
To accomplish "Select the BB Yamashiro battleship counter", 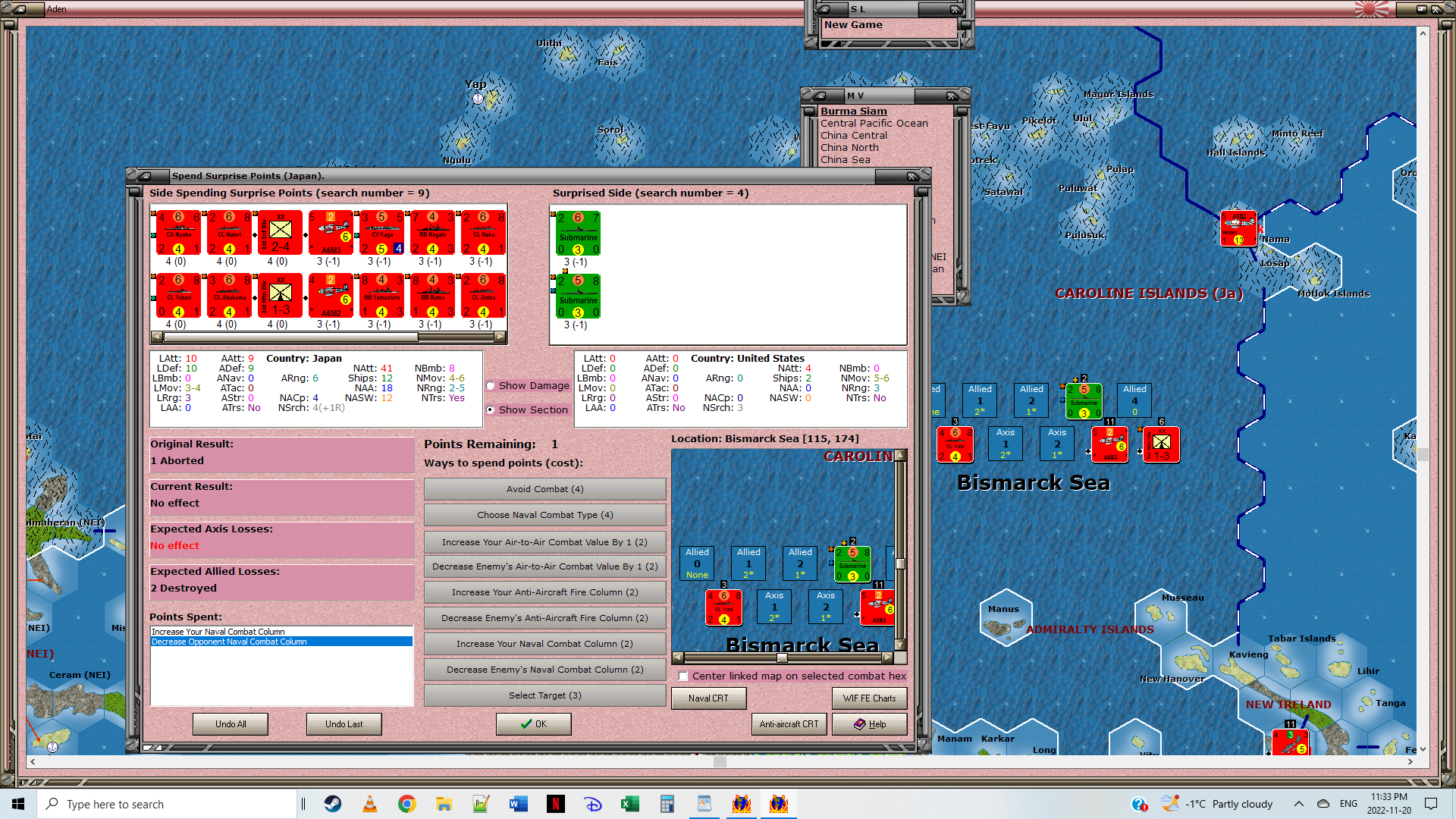I will tap(381, 295).
